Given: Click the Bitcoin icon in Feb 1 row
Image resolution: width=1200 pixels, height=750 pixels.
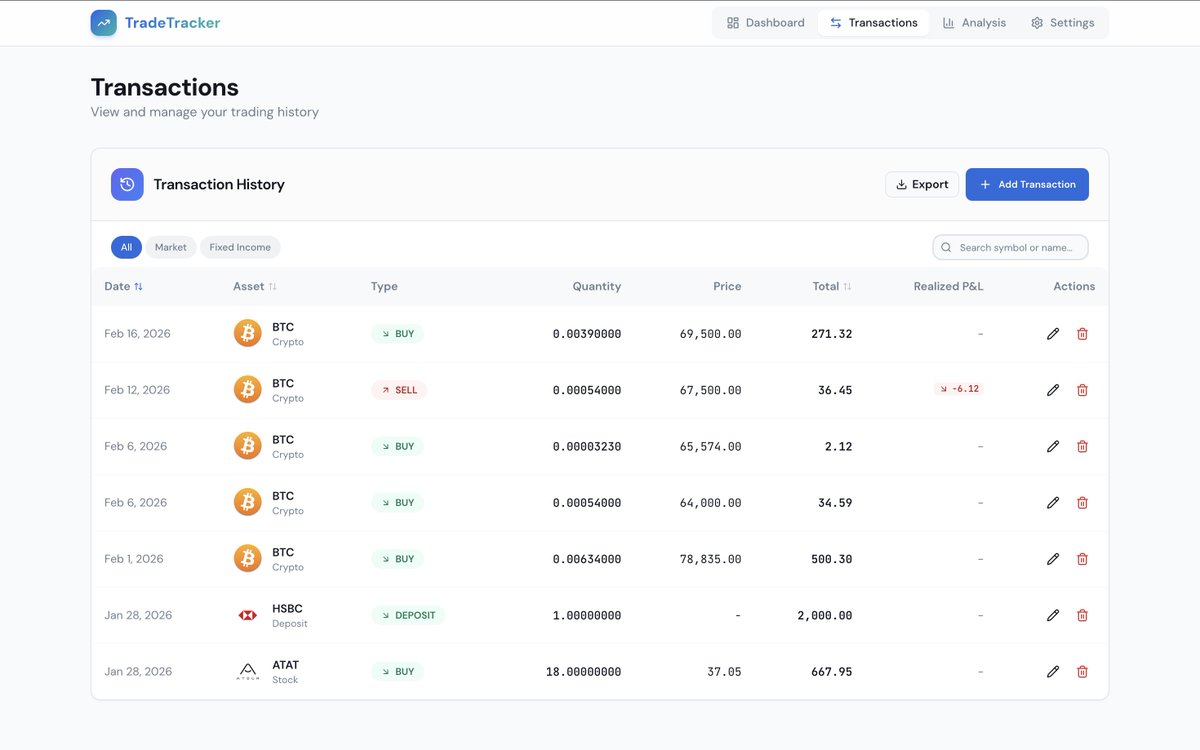Looking at the screenshot, I should pyautogui.click(x=247, y=559).
